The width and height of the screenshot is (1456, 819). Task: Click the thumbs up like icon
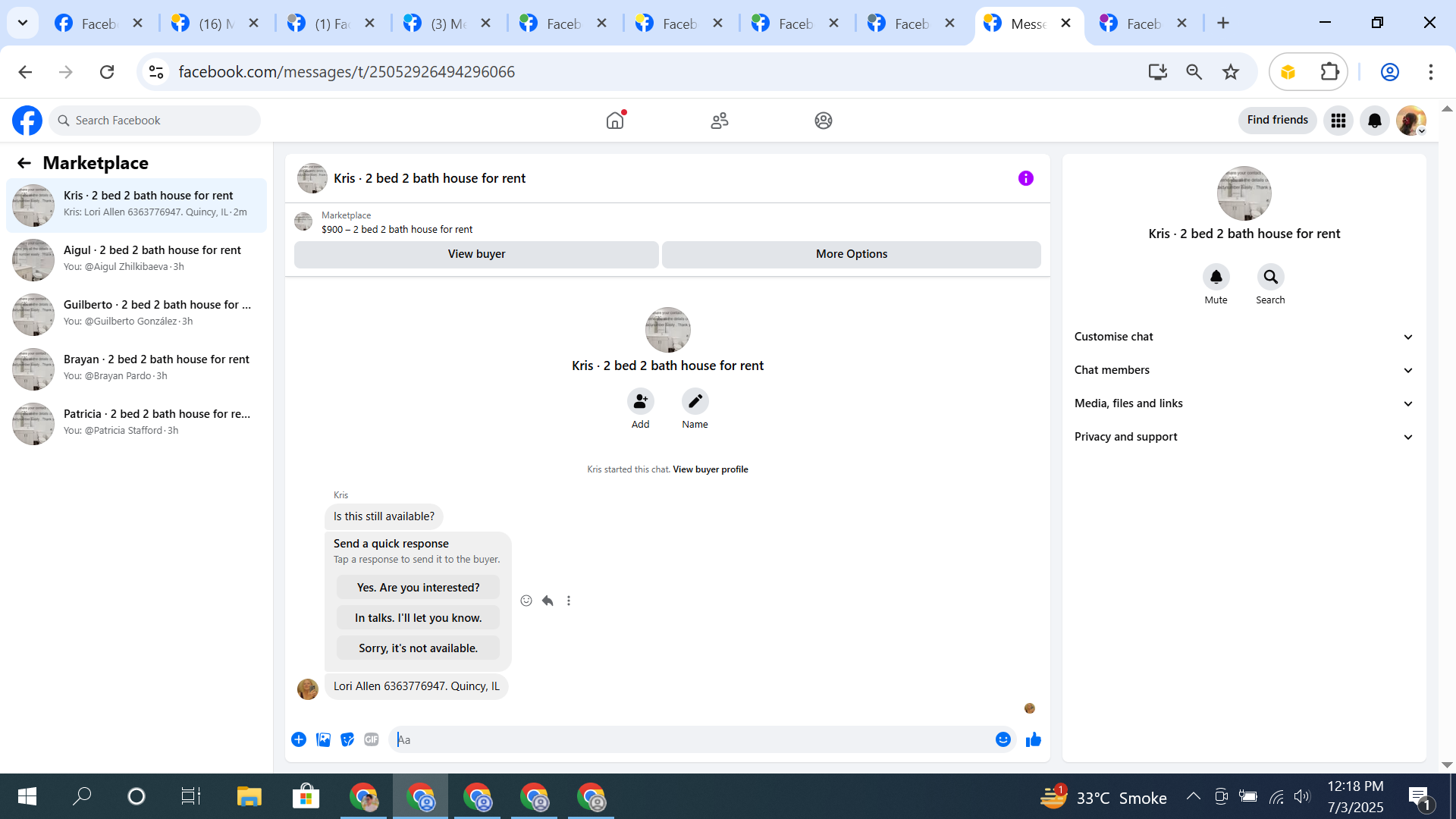click(x=1033, y=739)
